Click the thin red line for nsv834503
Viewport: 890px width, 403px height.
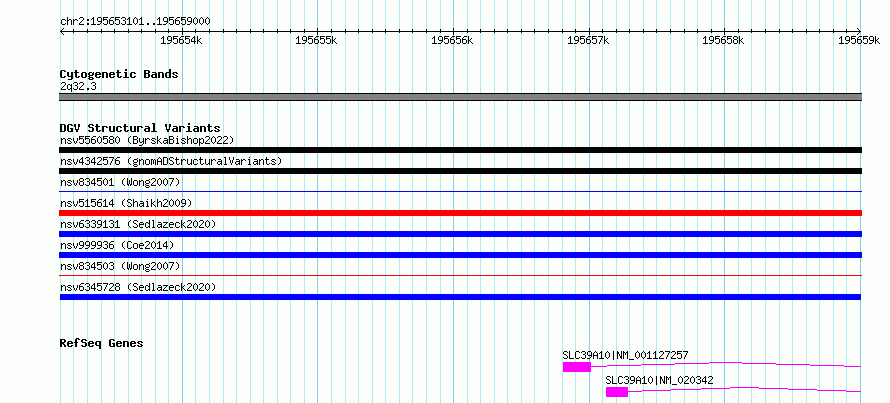tap(460, 275)
